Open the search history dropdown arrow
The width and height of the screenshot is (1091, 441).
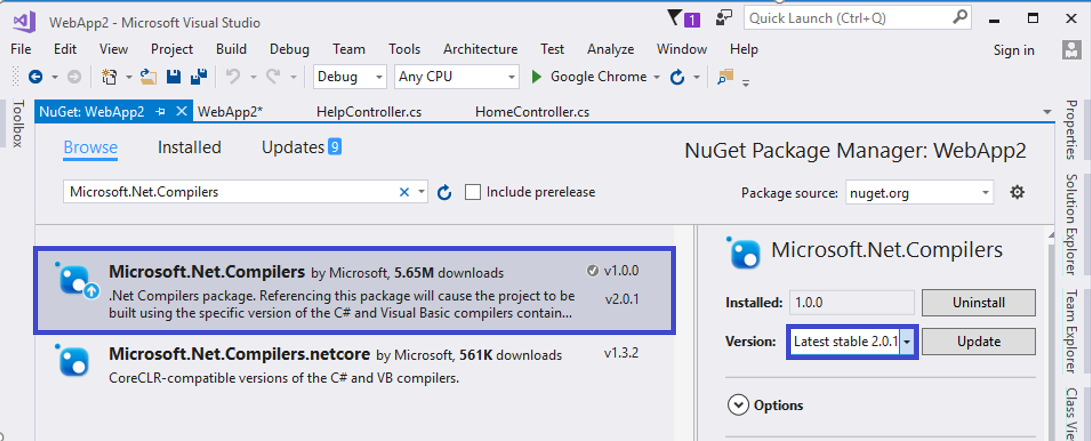pyautogui.click(x=421, y=193)
